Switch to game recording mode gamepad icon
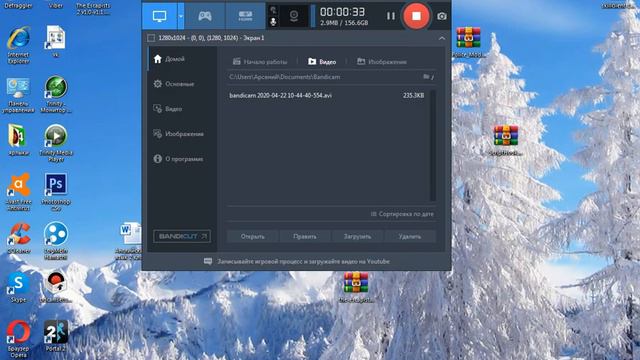The image size is (640, 360). pos(204,16)
